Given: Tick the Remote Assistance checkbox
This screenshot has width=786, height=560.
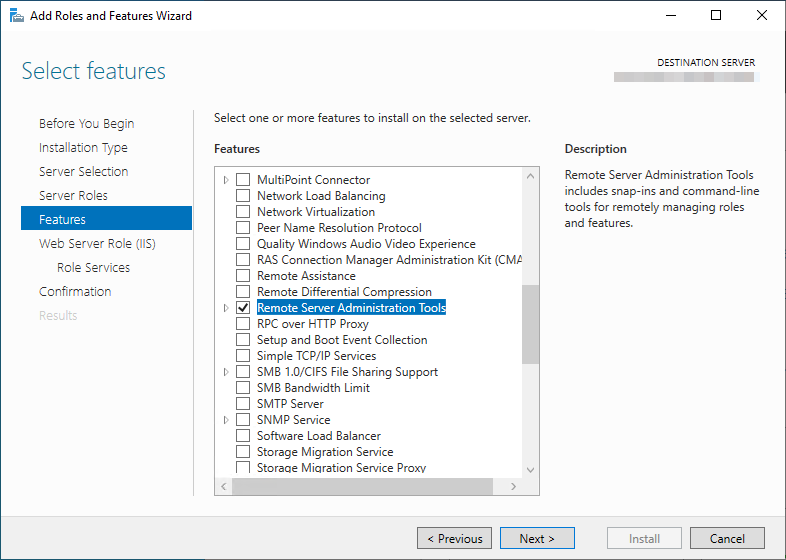Looking at the screenshot, I should tap(243, 276).
